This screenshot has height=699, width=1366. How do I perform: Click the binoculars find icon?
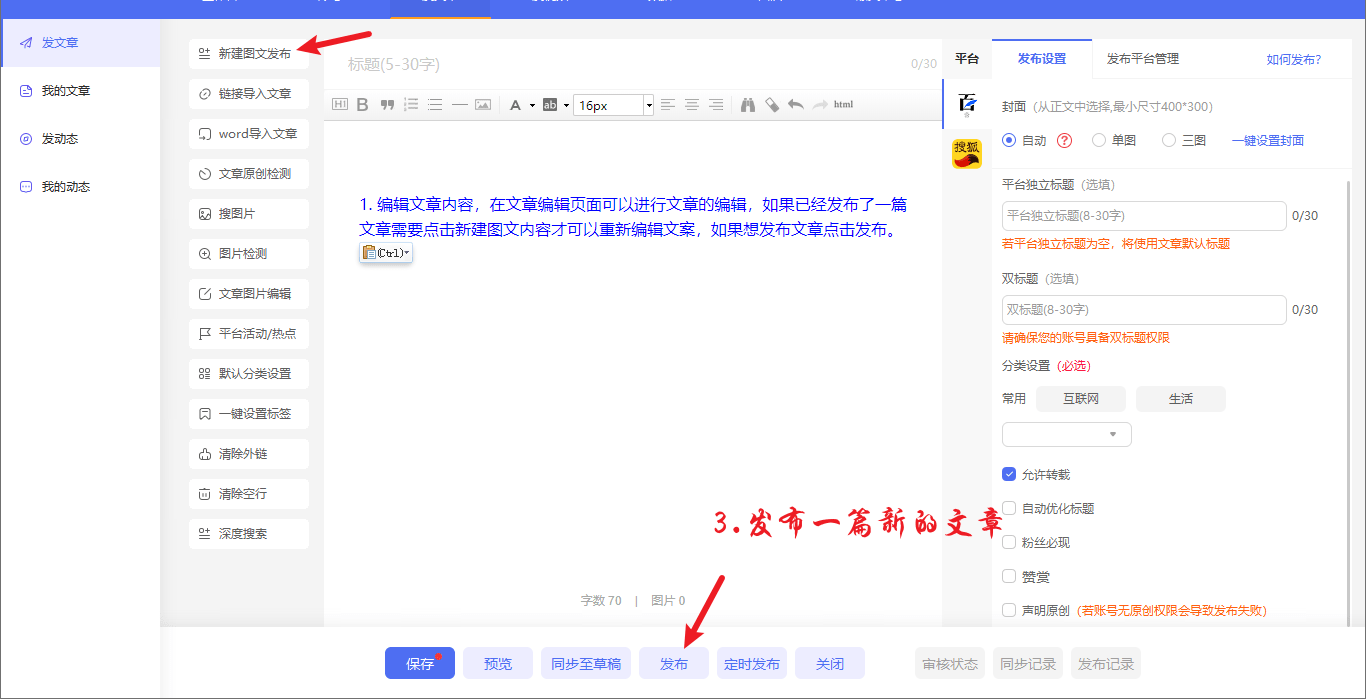(747, 105)
